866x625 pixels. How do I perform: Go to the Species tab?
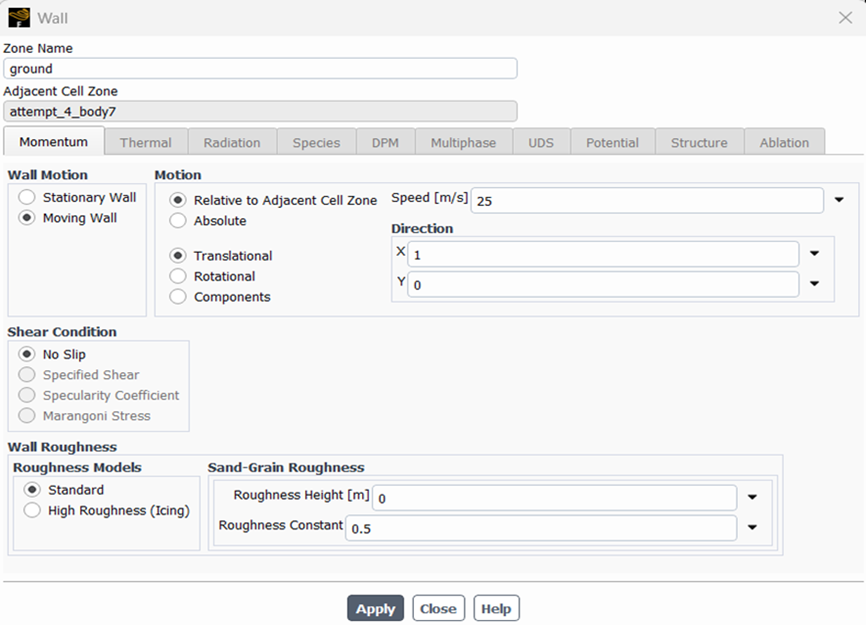click(316, 142)
